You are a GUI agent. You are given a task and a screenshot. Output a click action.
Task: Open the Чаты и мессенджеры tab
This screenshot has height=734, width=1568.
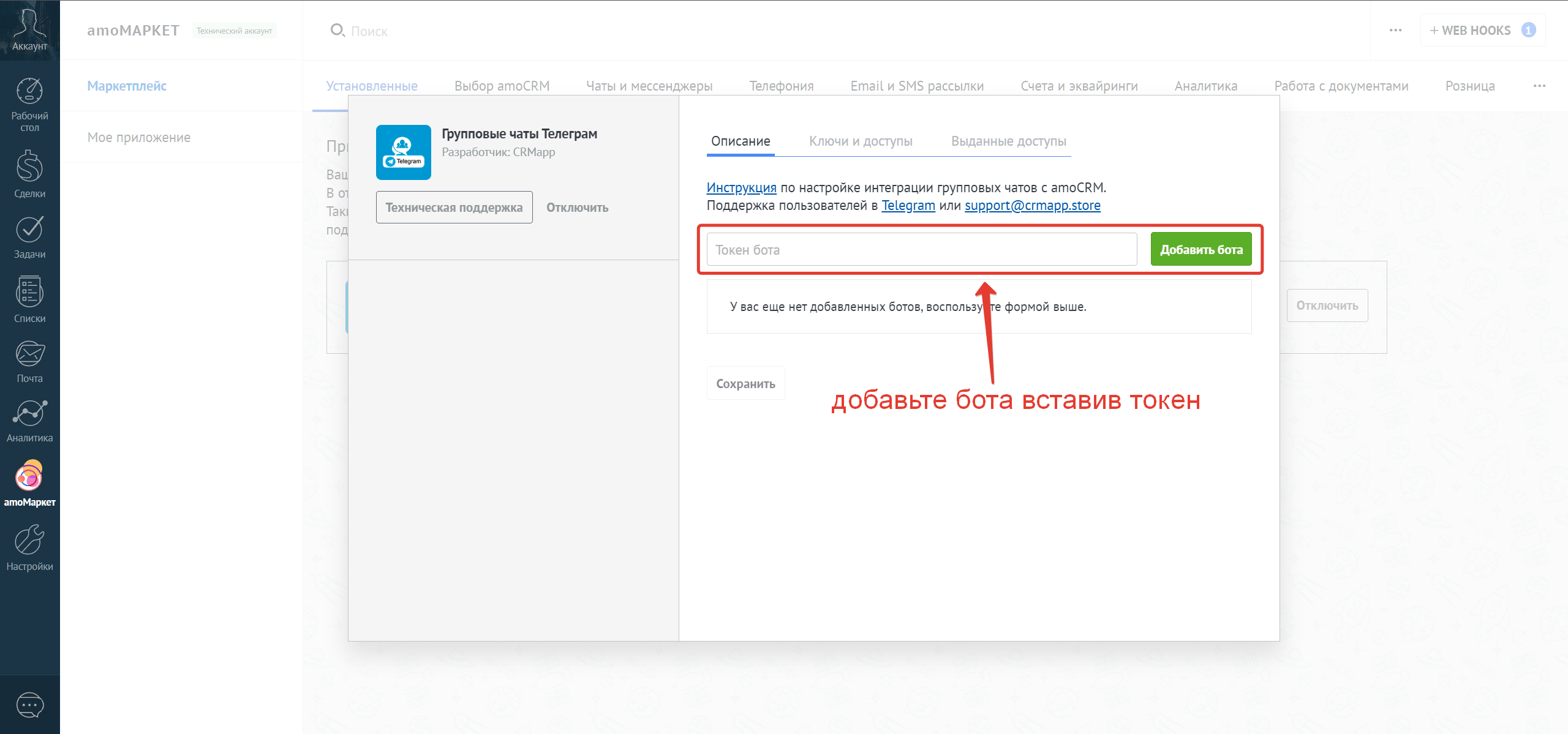649,86
